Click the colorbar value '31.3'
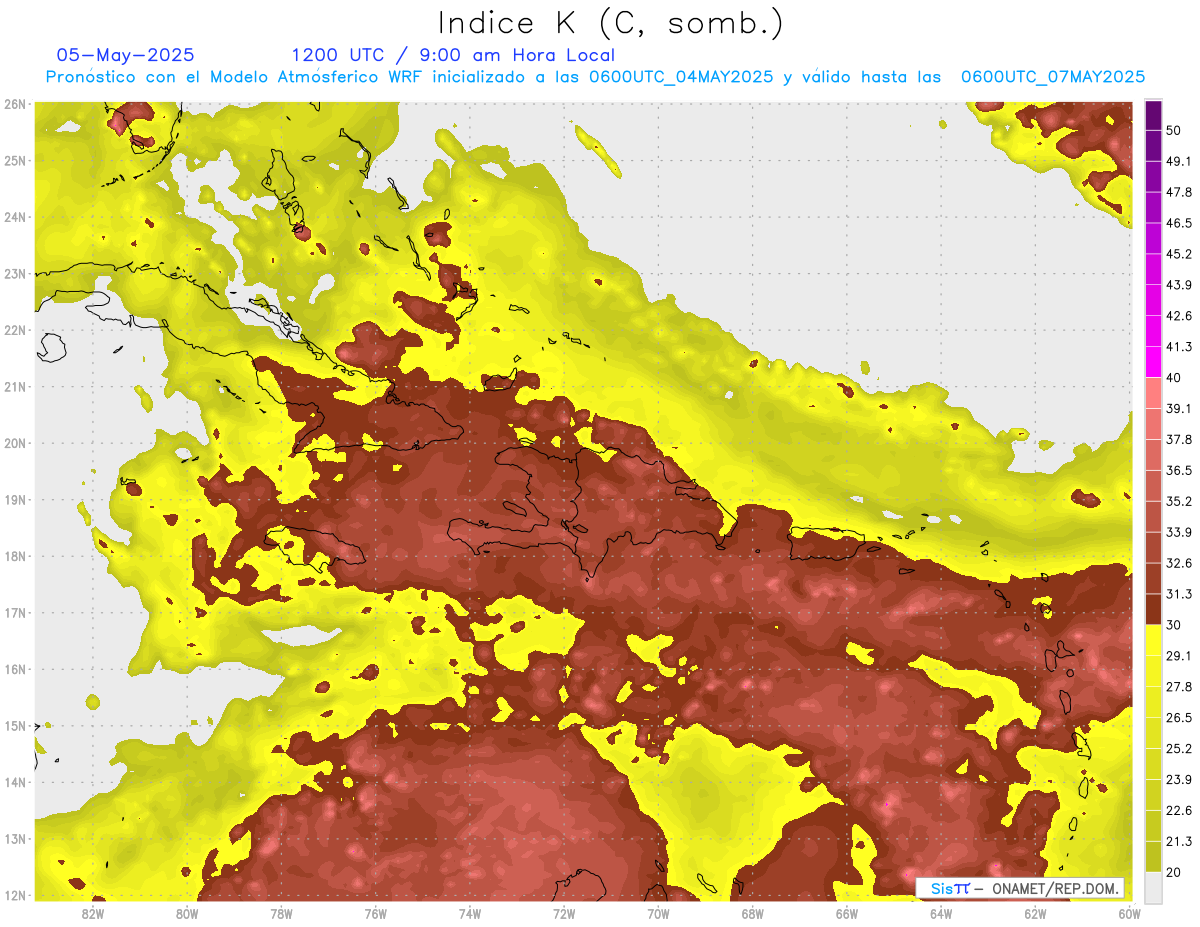 (x=1179, y=594)
